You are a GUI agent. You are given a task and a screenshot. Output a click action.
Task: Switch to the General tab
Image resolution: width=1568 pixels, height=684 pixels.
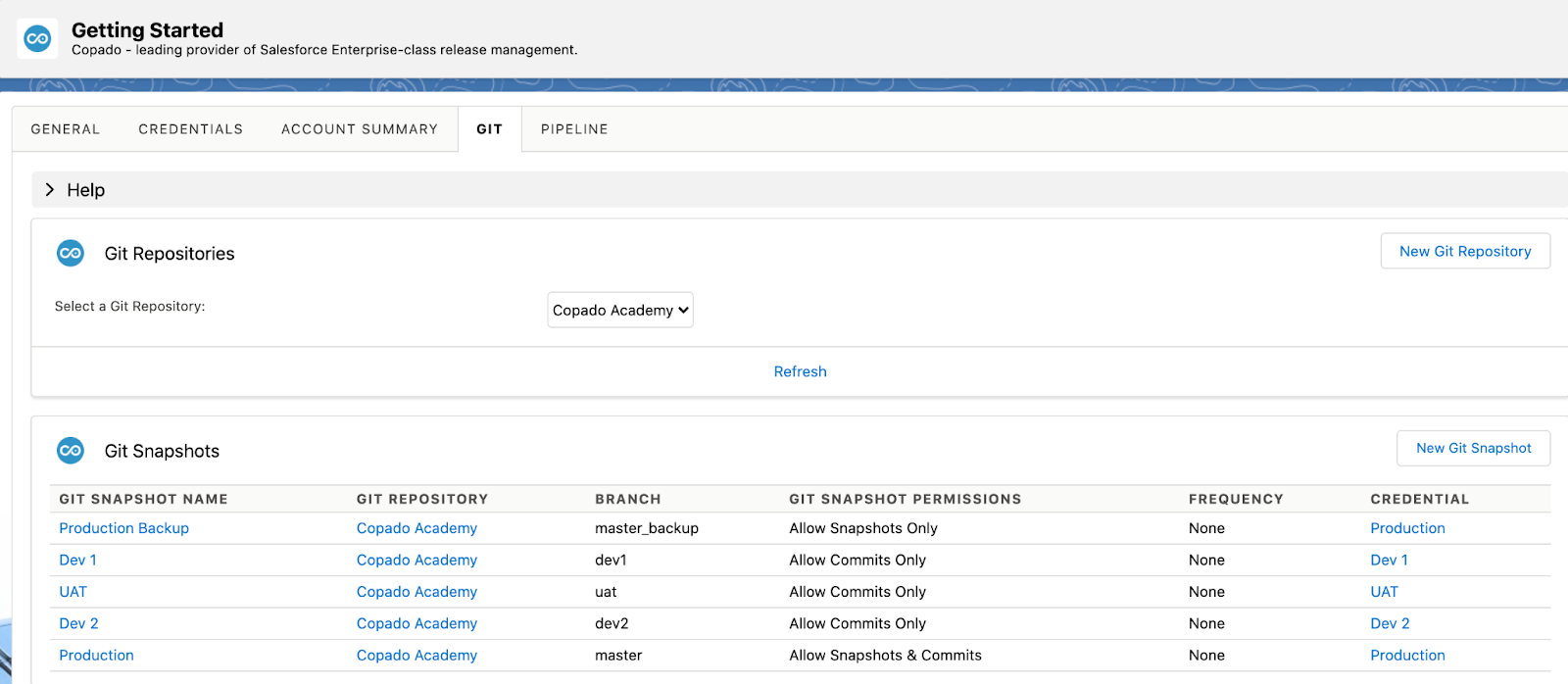click(66, 129)
